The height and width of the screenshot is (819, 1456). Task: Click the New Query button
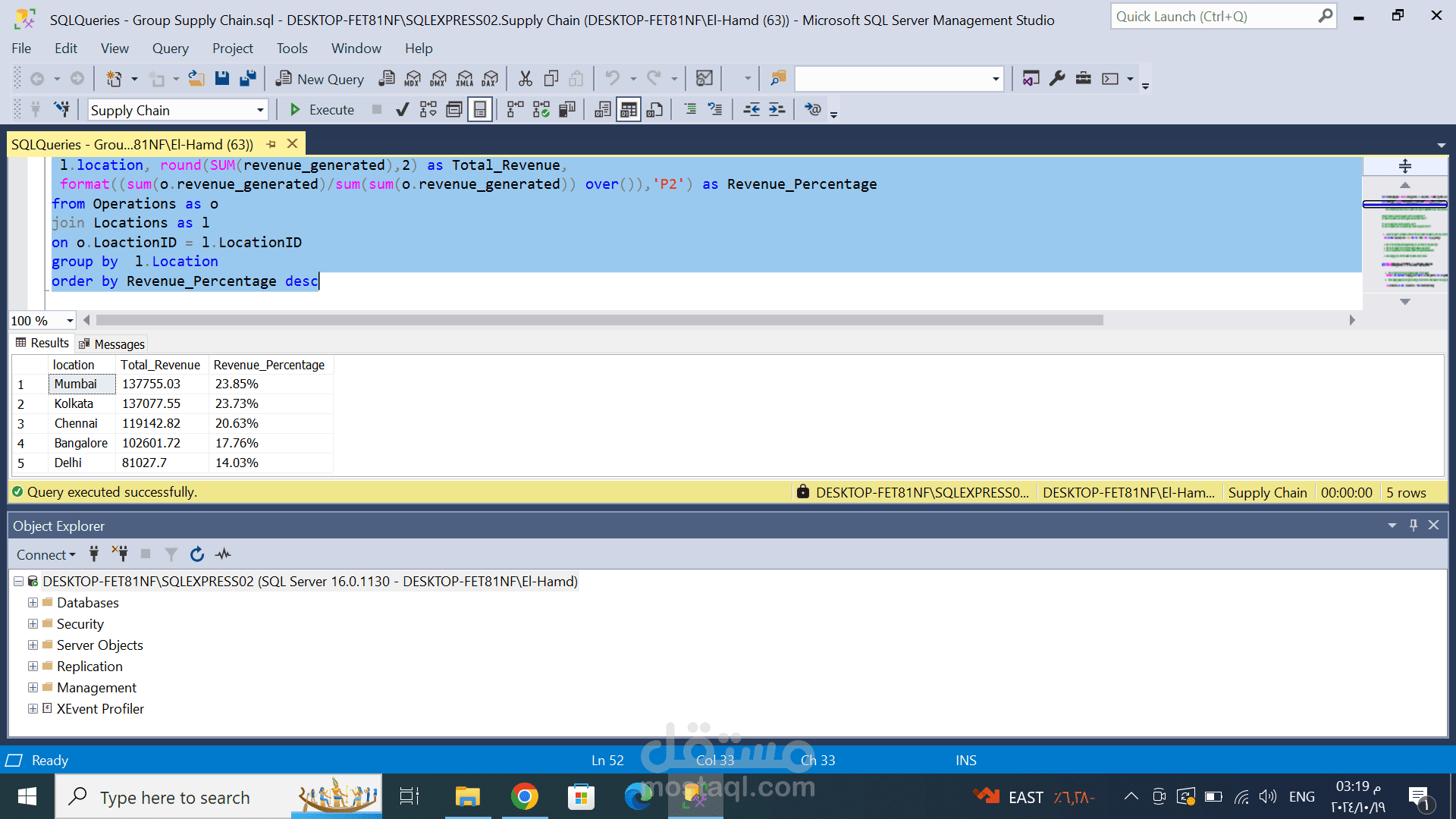pyautogui.click(x=319, y=79)
